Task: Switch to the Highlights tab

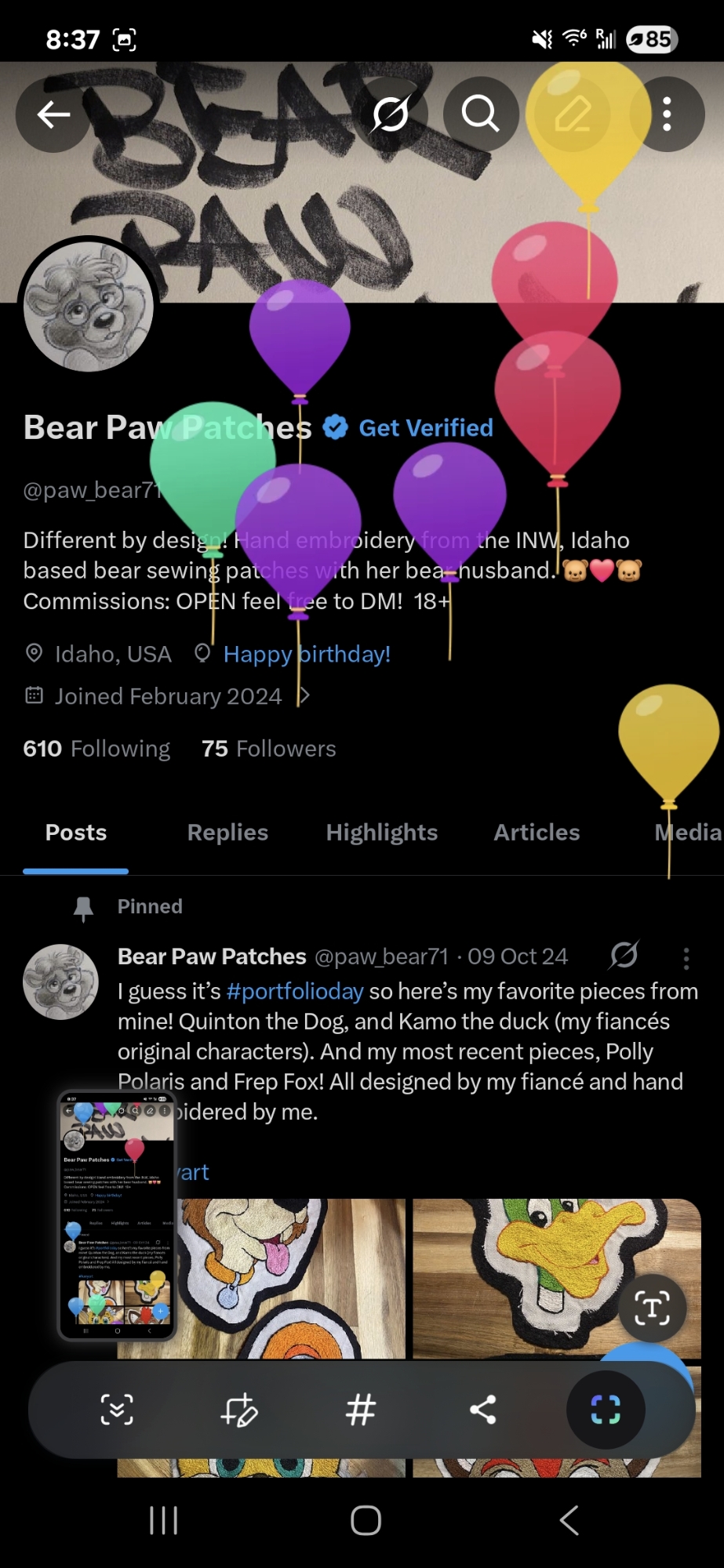Action: pyautogui.click(x=382, y=833)
